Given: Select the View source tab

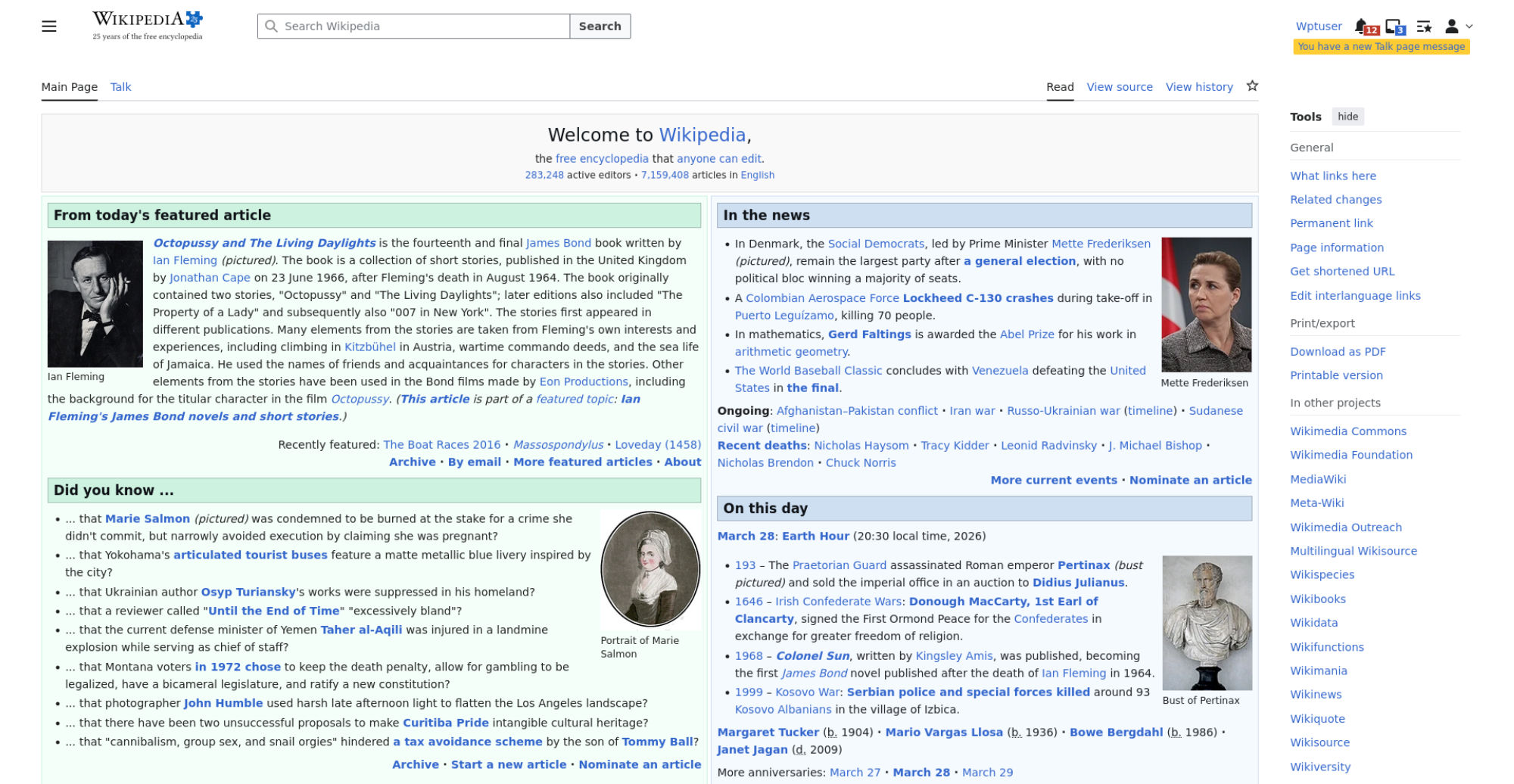Looking at the screenshot, I should click(x=1120, y=87).
